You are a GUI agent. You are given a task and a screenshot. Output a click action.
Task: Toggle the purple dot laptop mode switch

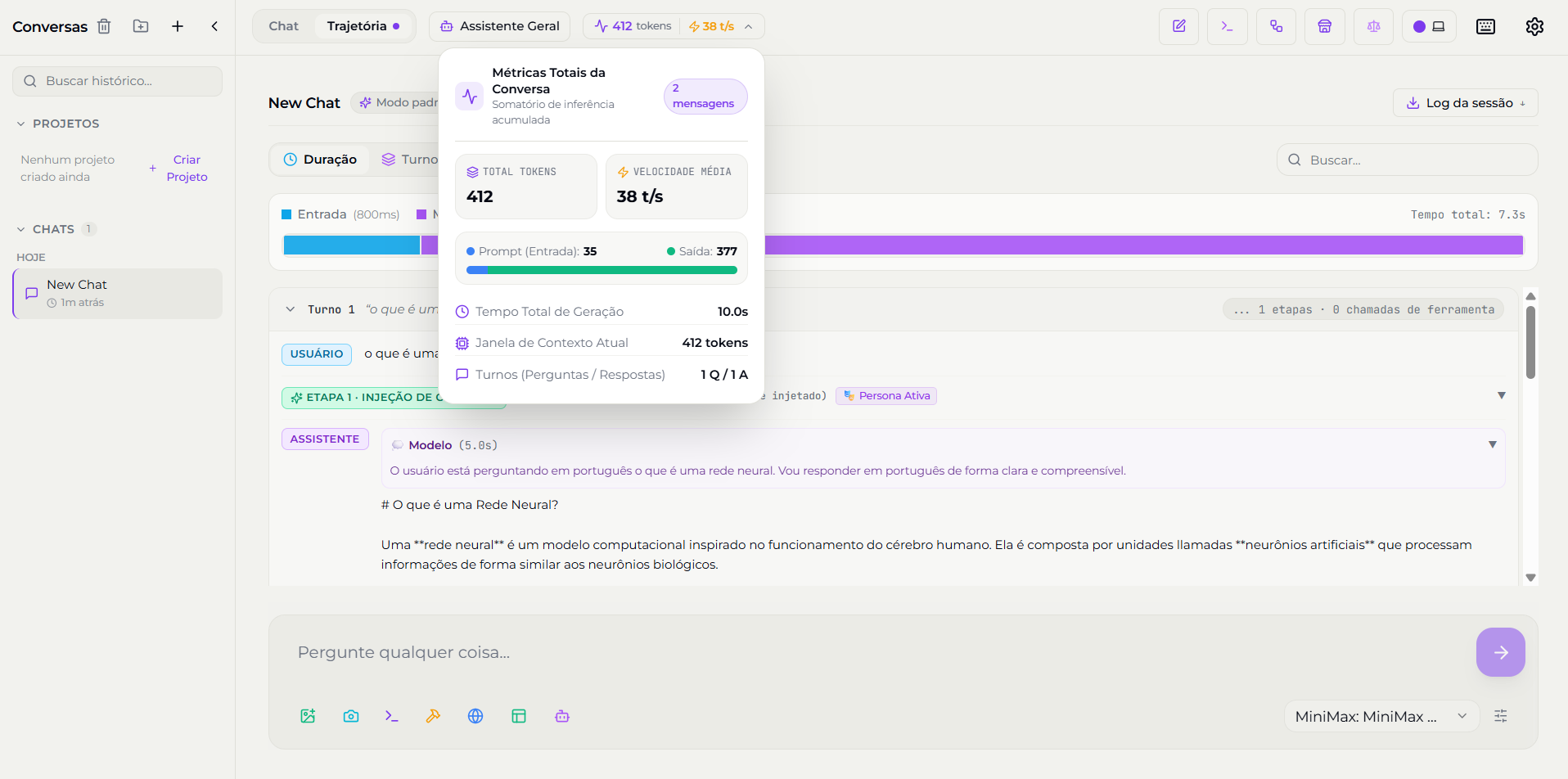point(1429,26)
